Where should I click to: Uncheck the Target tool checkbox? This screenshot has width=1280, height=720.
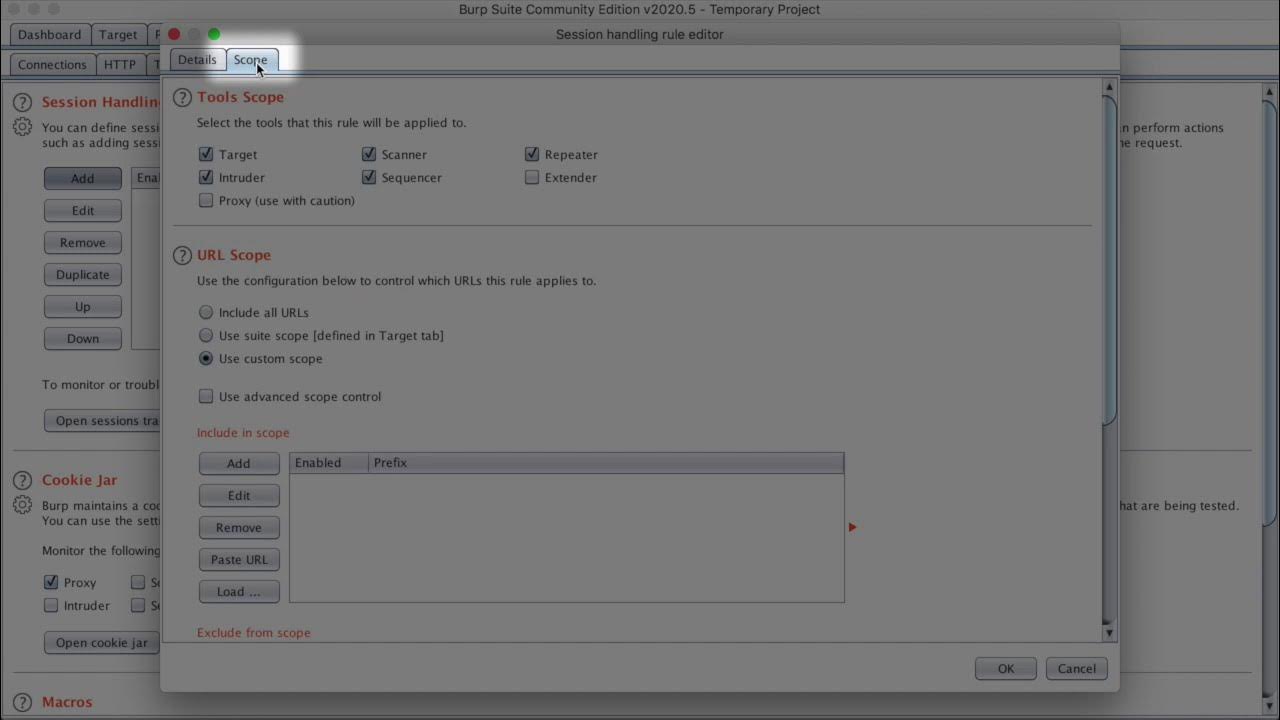click(x=206, y=154)
